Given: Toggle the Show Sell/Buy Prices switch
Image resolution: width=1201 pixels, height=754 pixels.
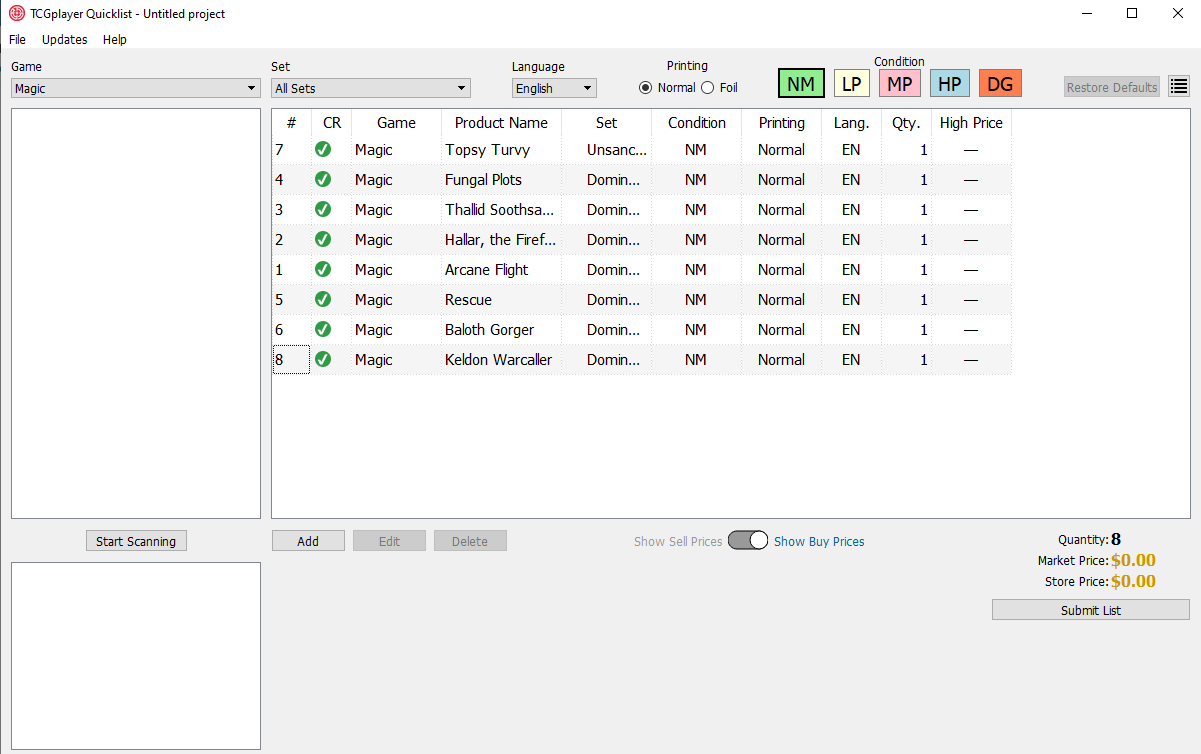Looking at the screenshot, I should (748, 541).
